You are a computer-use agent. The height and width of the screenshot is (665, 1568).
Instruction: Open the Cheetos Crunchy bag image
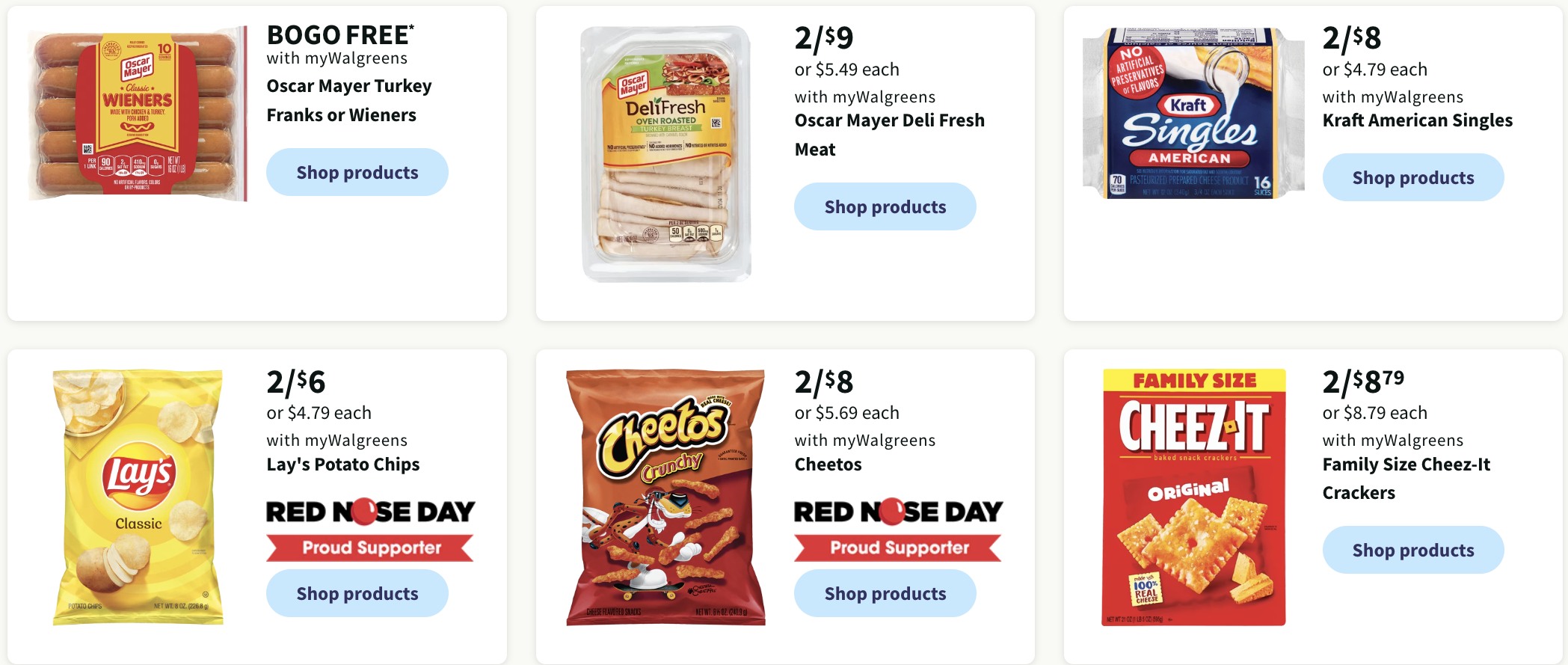pos(665,497)
